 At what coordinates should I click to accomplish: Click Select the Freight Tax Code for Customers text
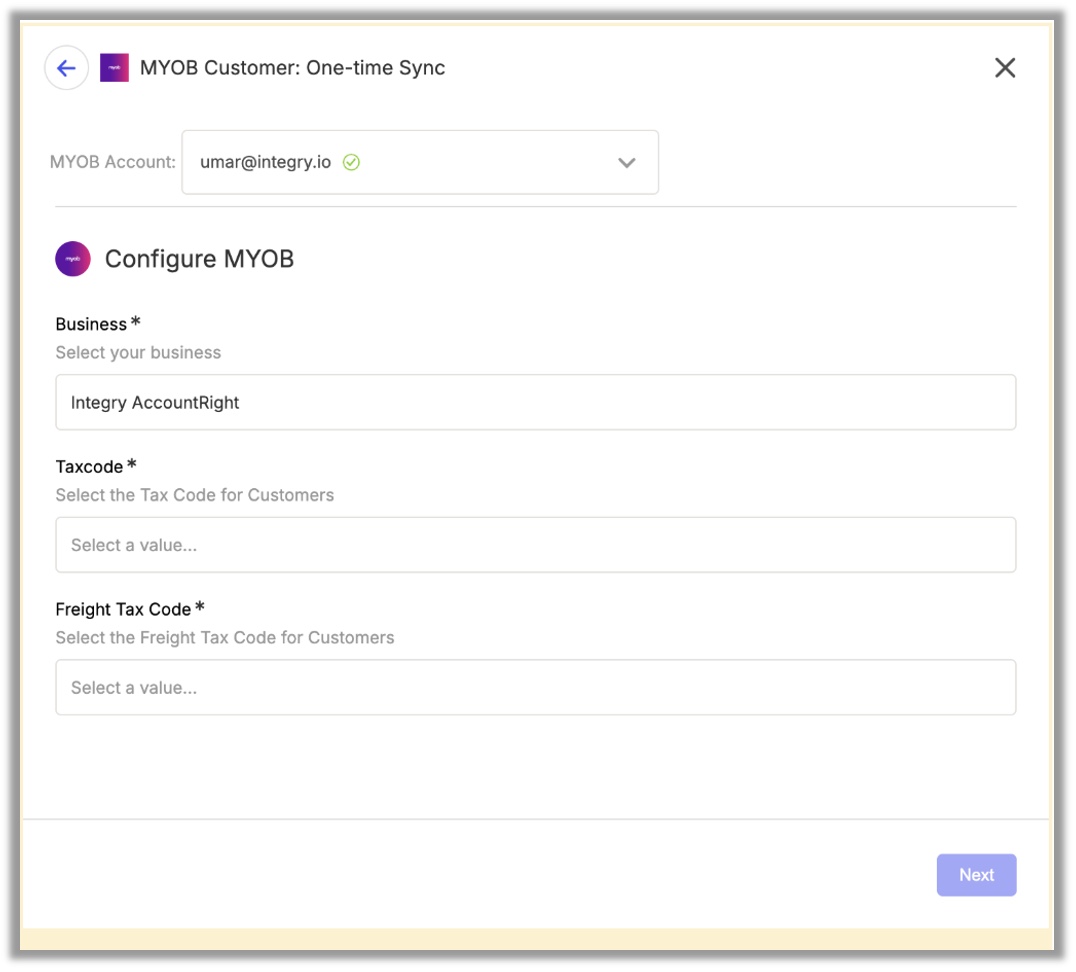pos(225,638)
